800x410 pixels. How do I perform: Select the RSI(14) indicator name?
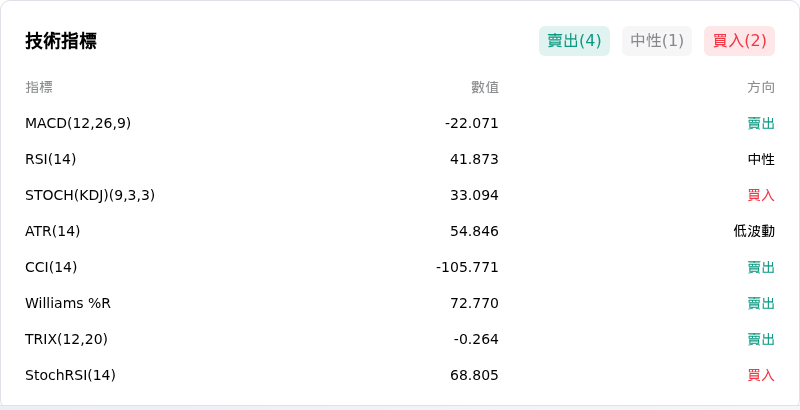click(51, 159)
